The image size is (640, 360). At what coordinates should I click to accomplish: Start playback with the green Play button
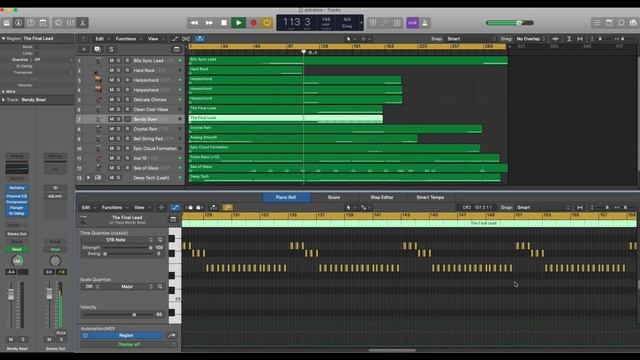(x=238, y=23)
